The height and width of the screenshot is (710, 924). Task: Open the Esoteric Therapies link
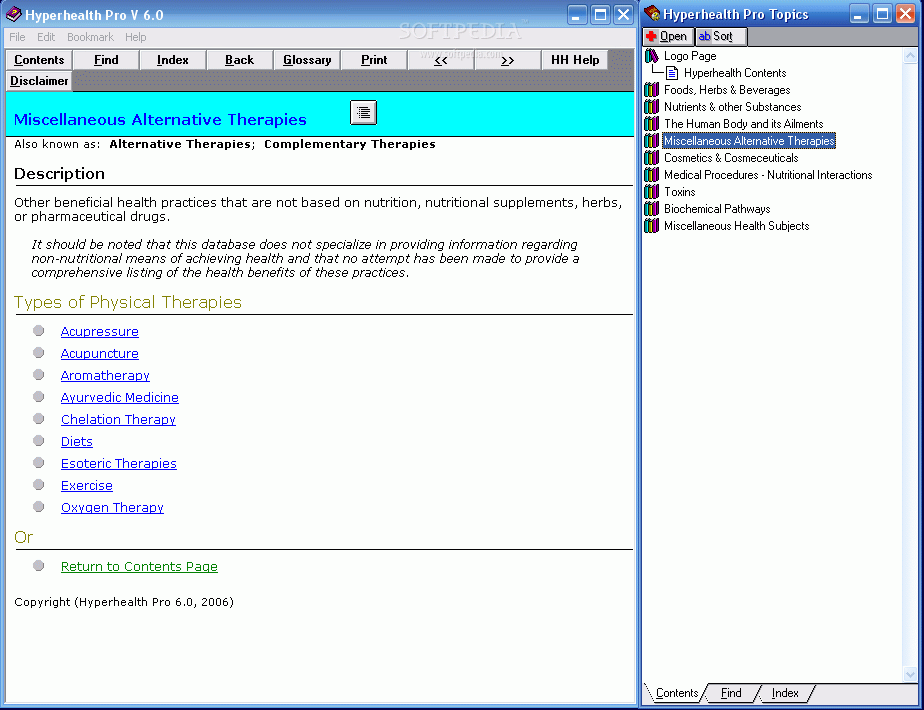118,464
